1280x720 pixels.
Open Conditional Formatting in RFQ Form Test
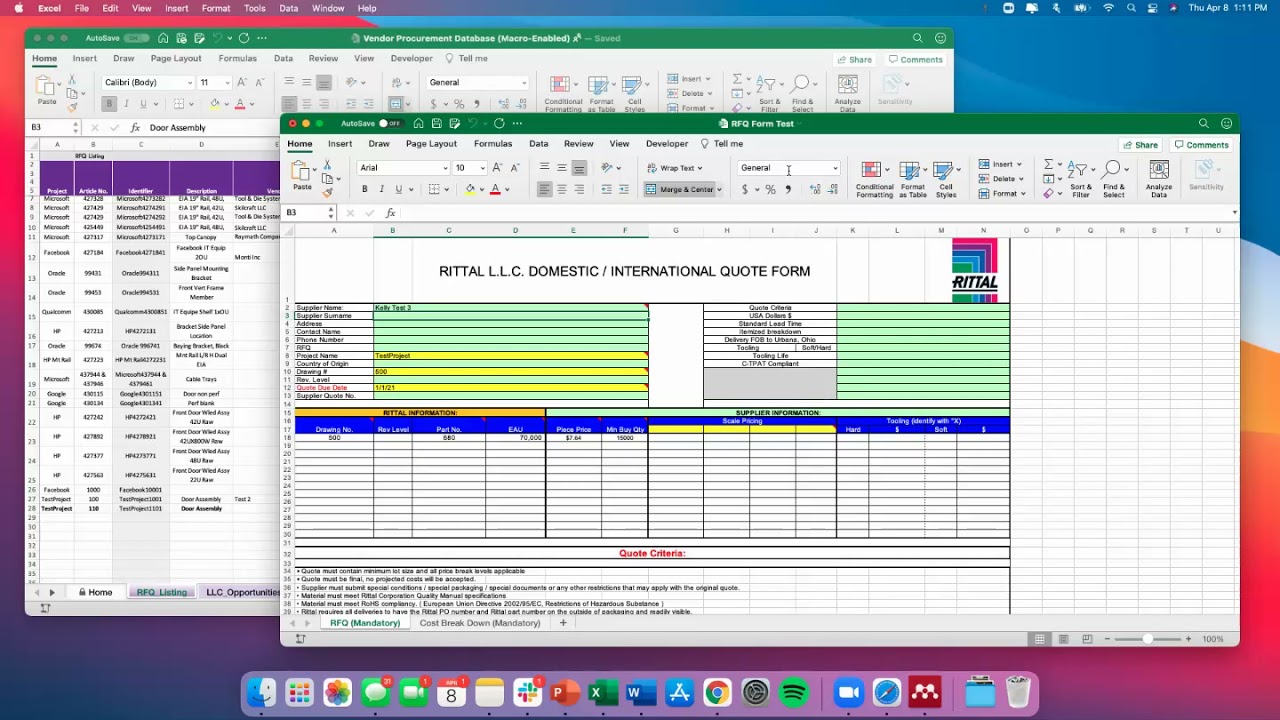tap(874, 179)
